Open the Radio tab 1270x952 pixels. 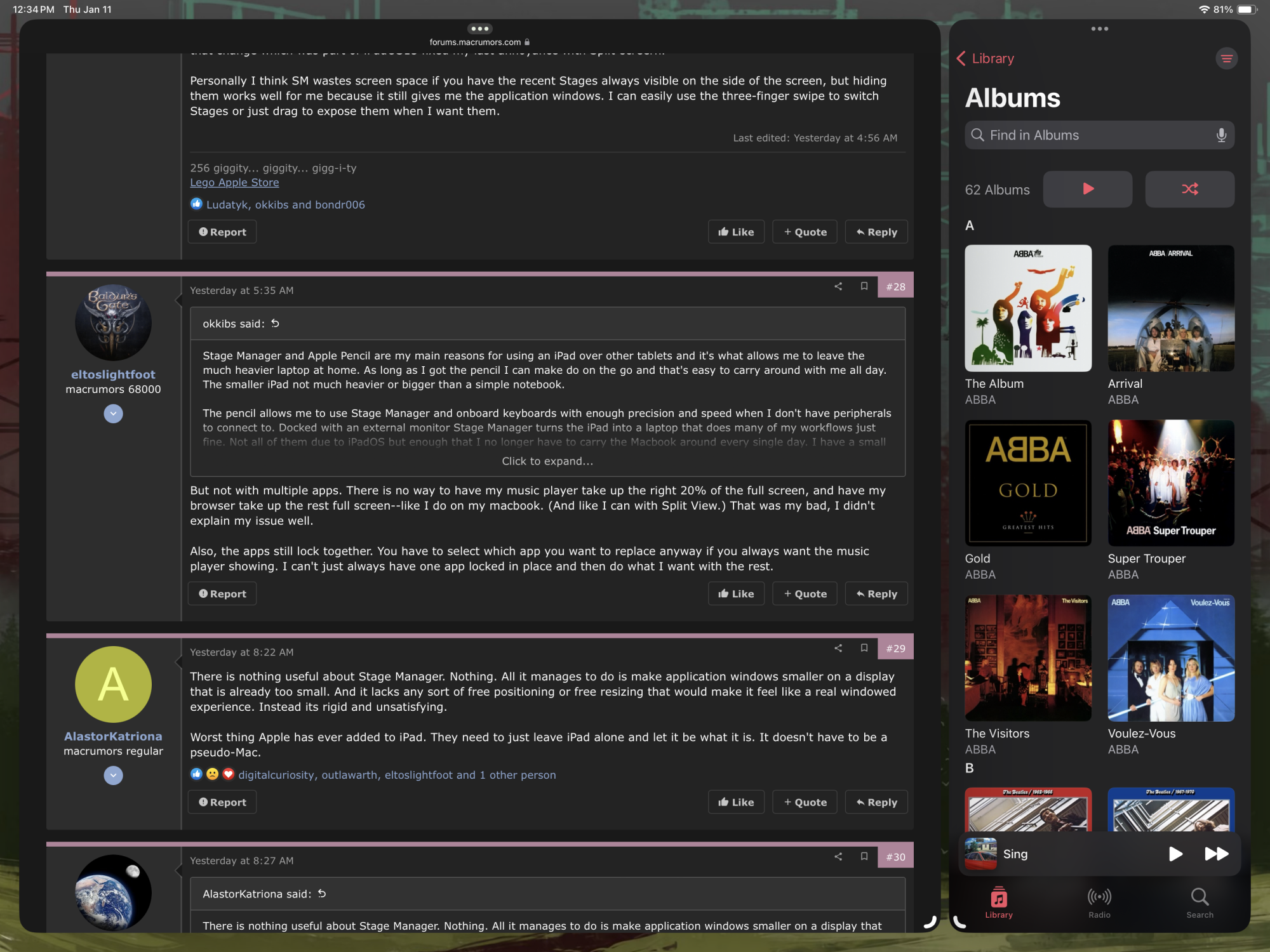(1099, 902)
